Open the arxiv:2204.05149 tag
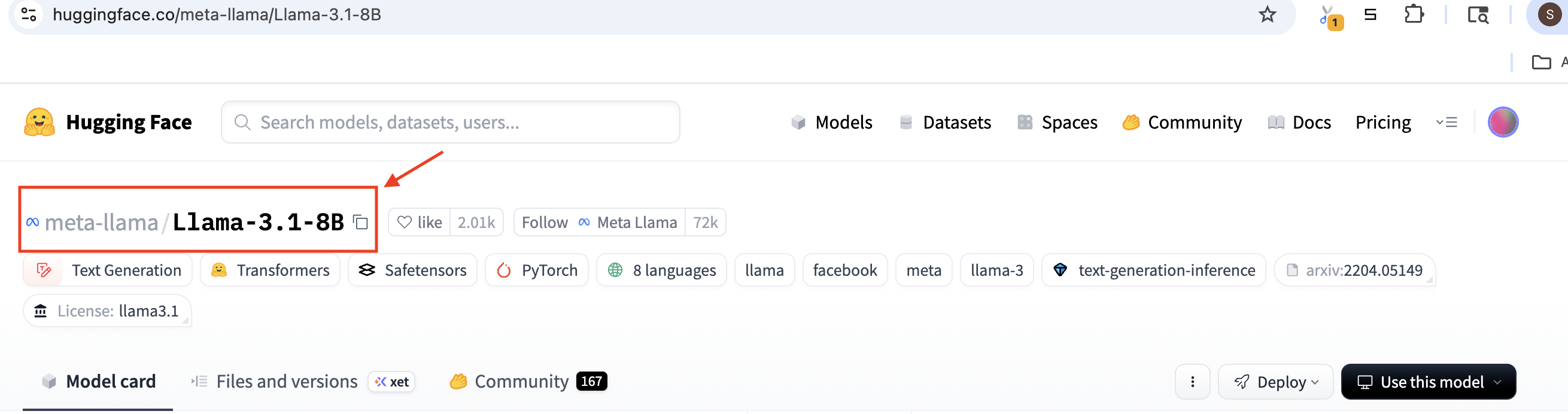Image resolution: width=1568 pixels, height=414 pixels. click(1354, 270)
